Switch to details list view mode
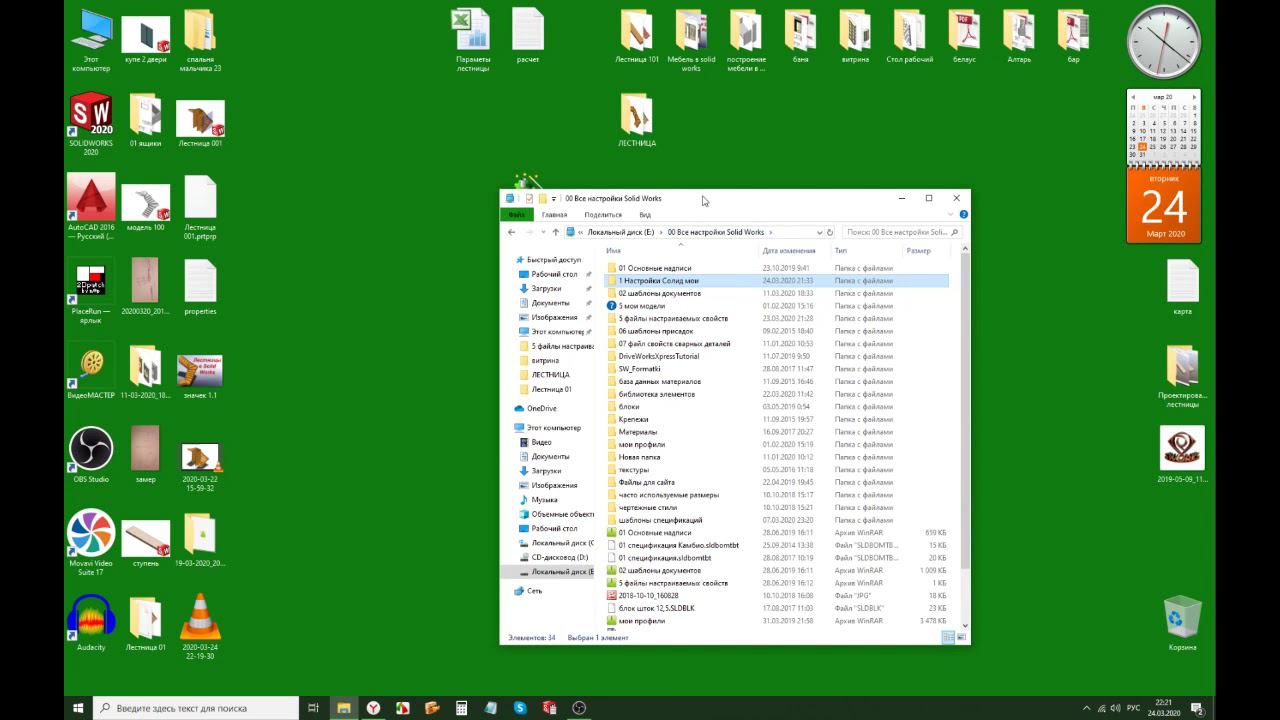 (x=948, y=637)
